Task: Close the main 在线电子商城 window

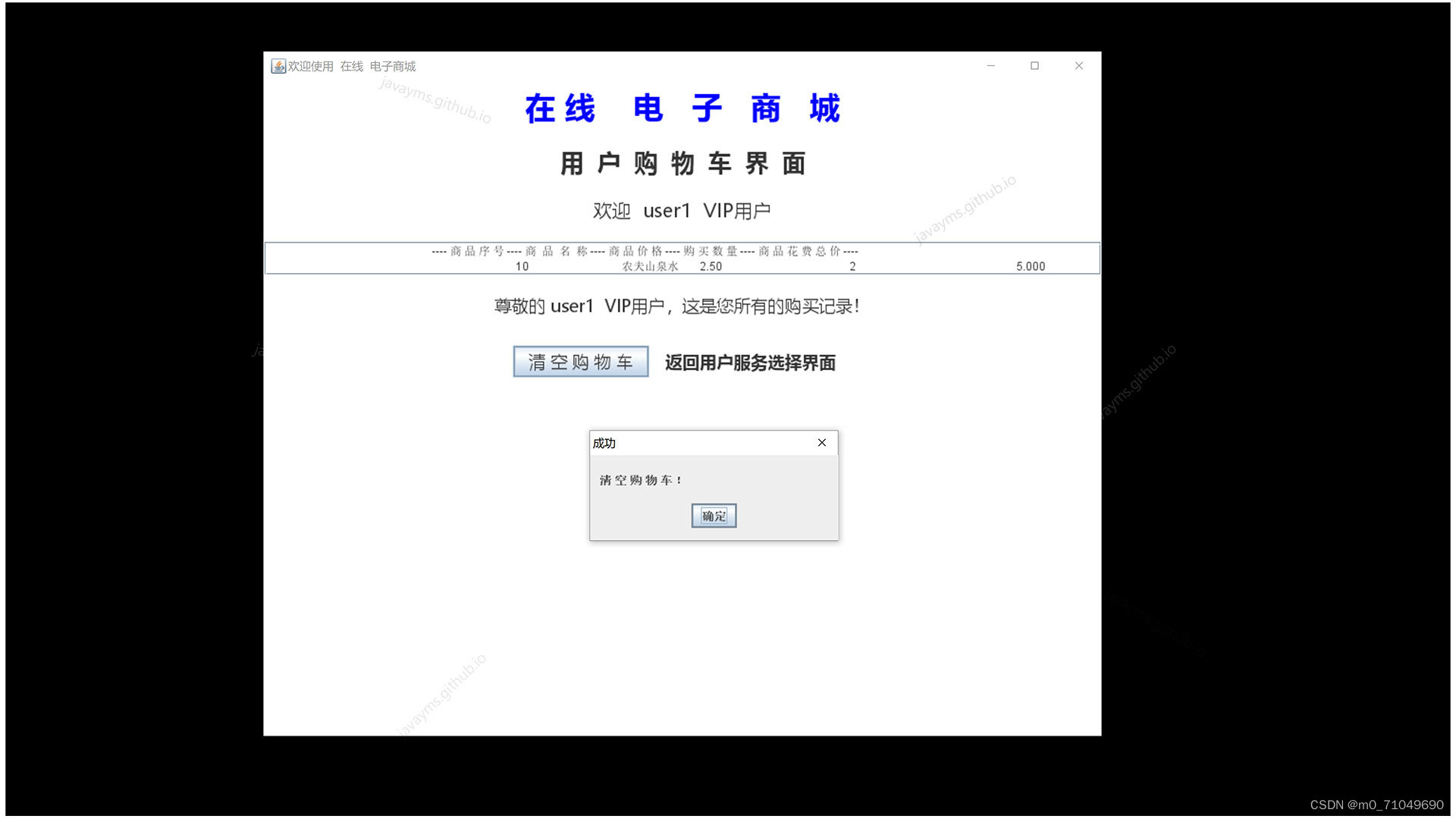Action: 1078,66
